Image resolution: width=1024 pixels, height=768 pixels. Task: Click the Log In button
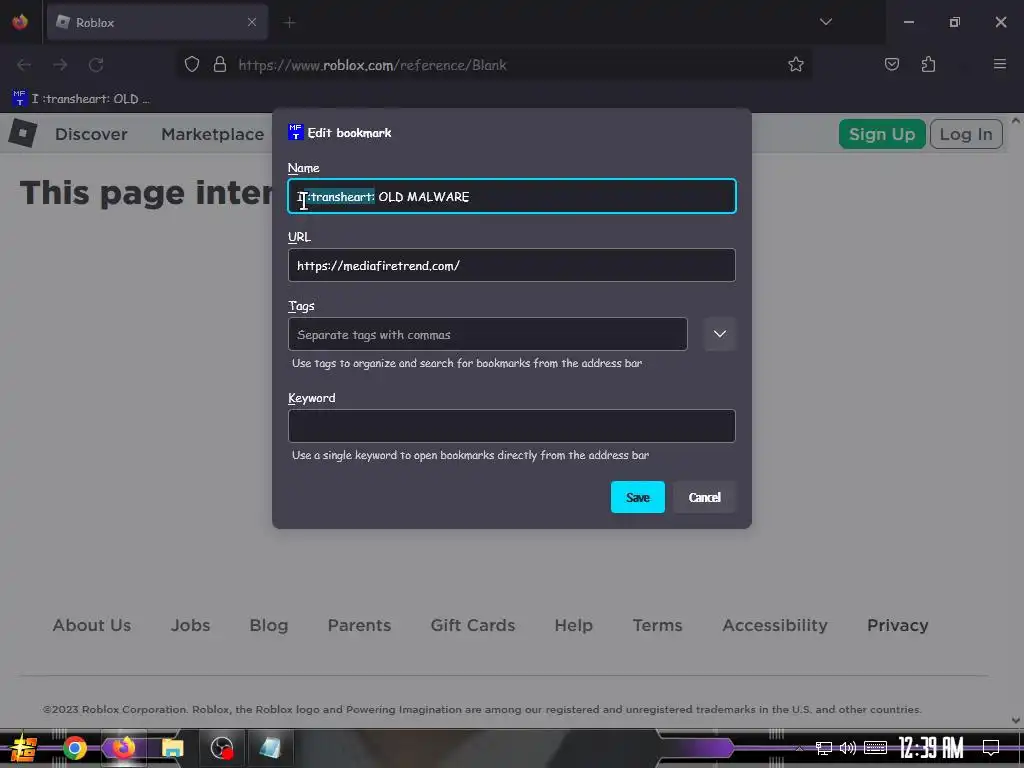click(966, 134)
